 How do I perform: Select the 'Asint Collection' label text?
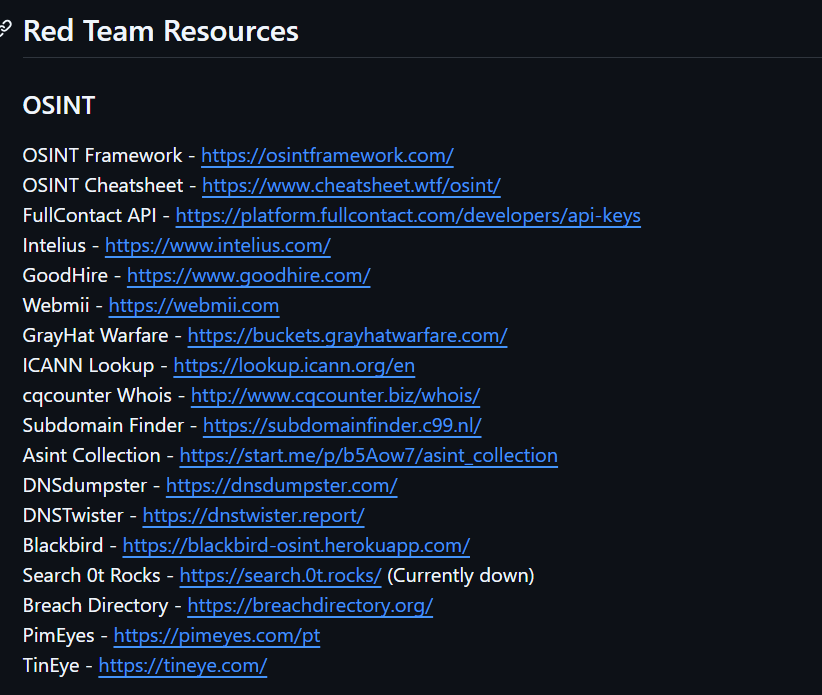tap(91, 455)
